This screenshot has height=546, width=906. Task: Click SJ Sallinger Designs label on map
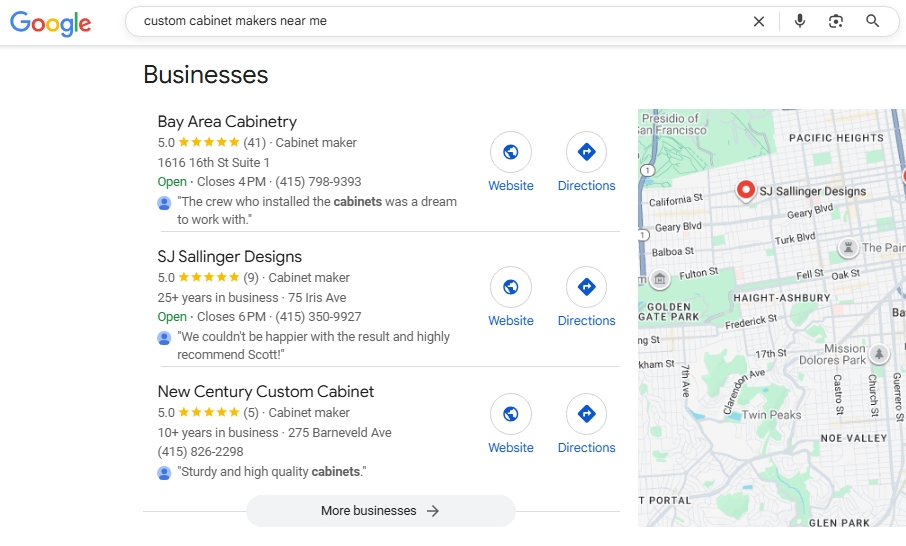[x=812, y=191]
